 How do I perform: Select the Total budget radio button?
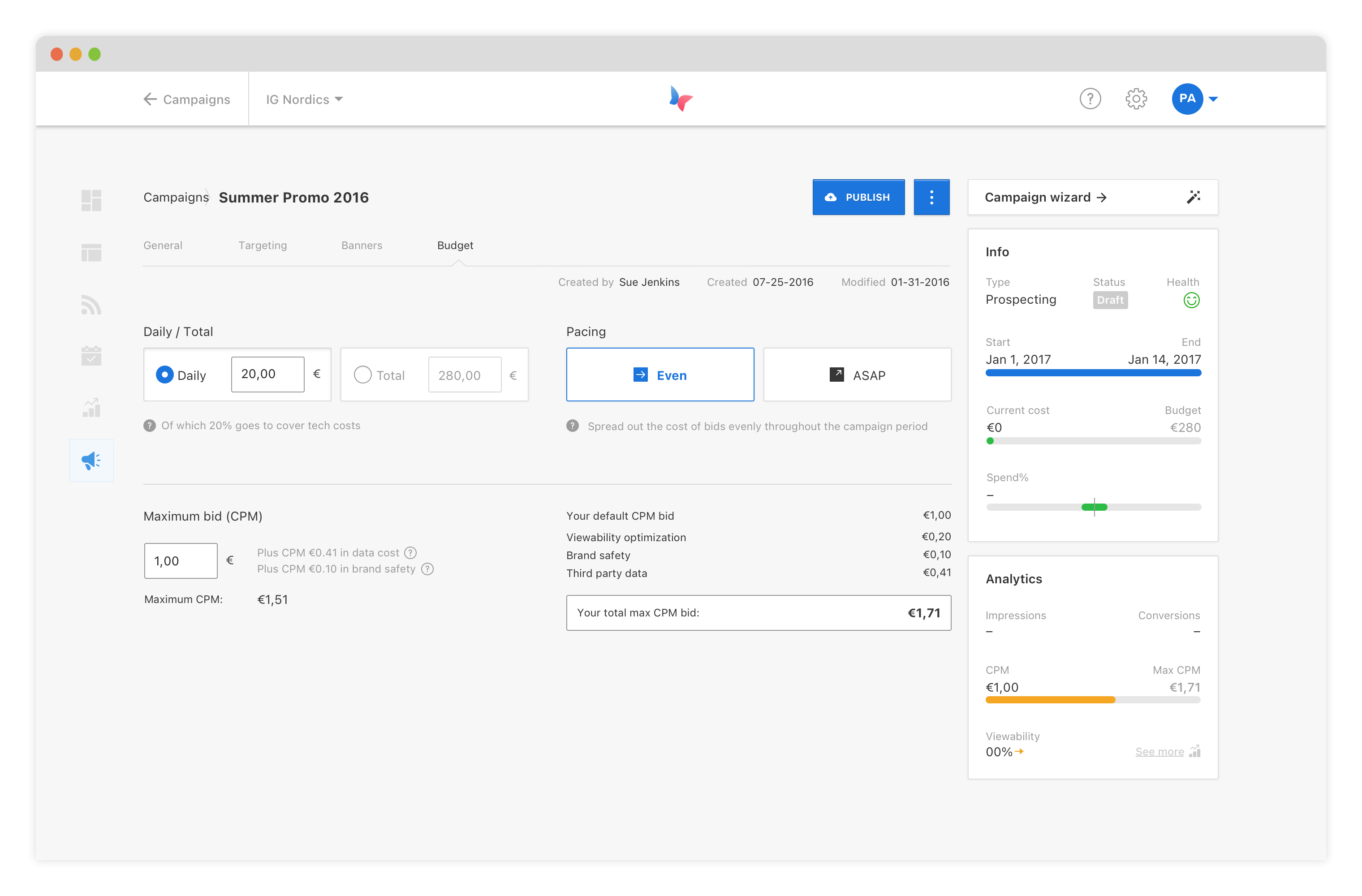pos(362,375)
